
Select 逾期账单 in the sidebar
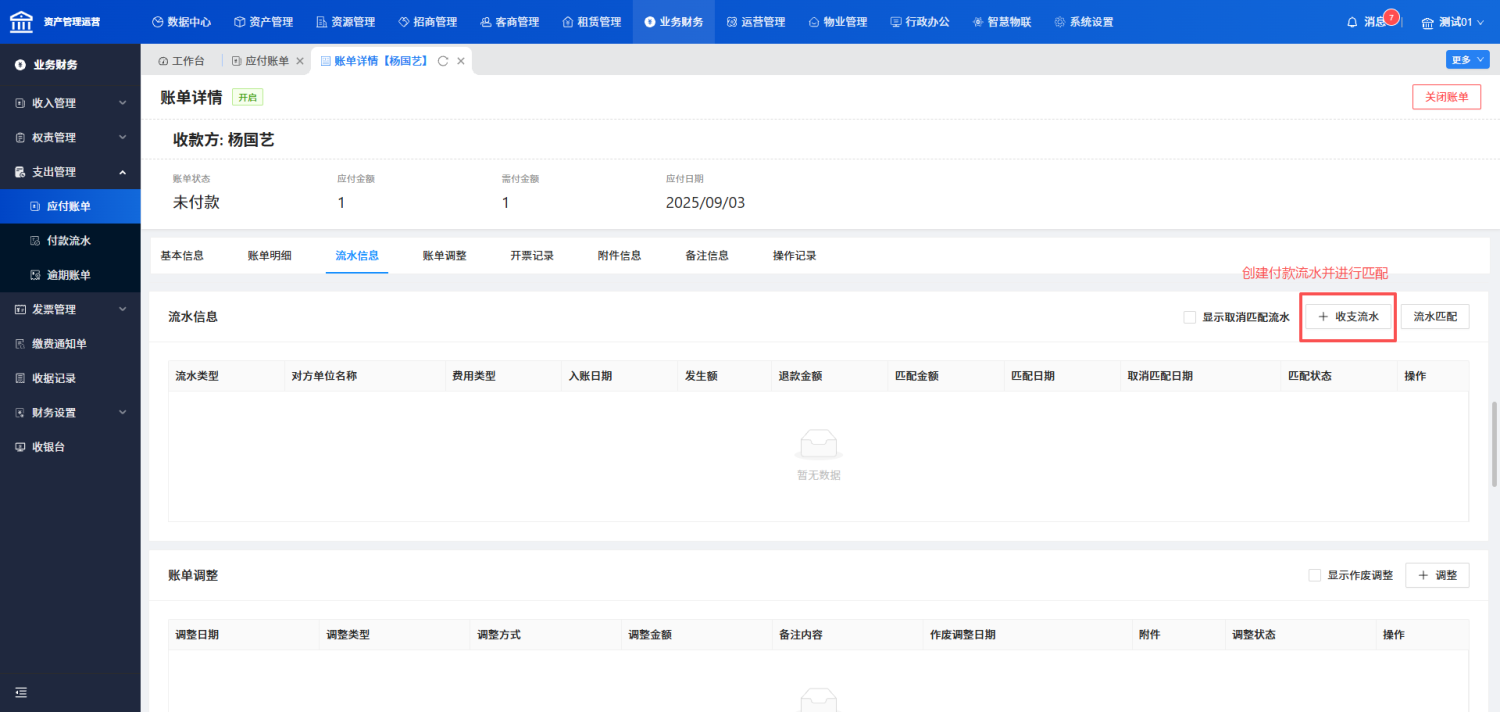[x=70, y=275]
